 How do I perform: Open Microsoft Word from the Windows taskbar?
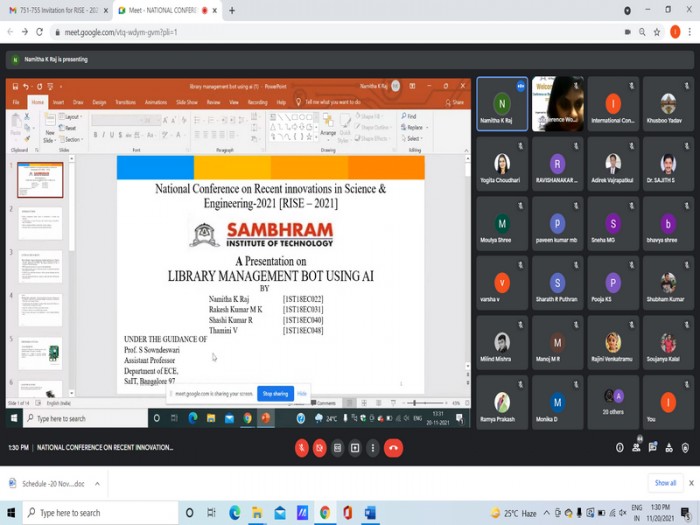369,513
